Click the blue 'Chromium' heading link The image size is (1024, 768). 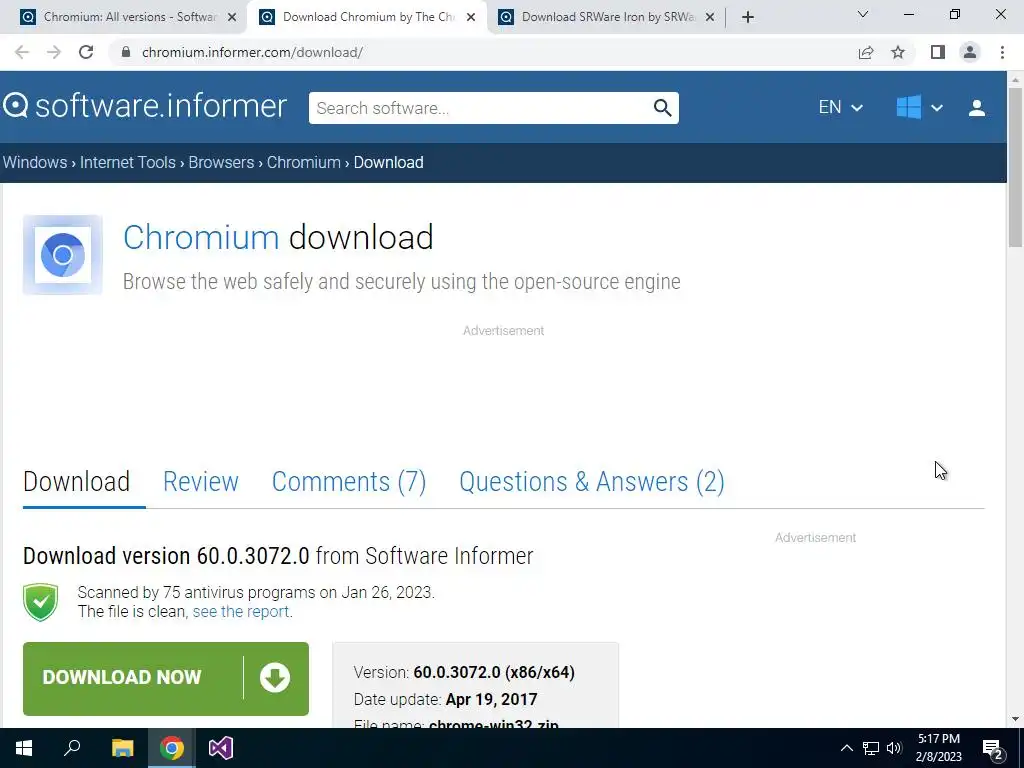pyautogui.click(x=201, y=237)
